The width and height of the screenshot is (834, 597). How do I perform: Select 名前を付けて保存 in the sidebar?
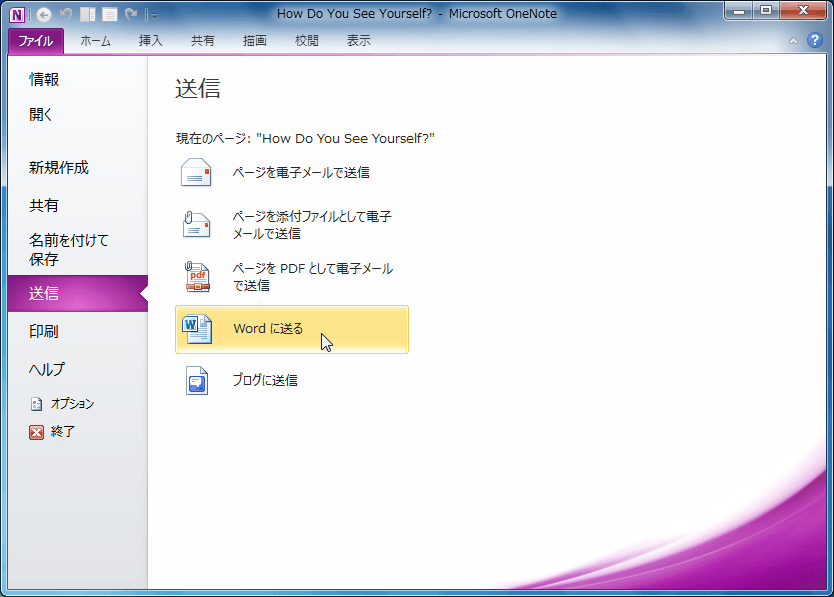click(69, 250)
